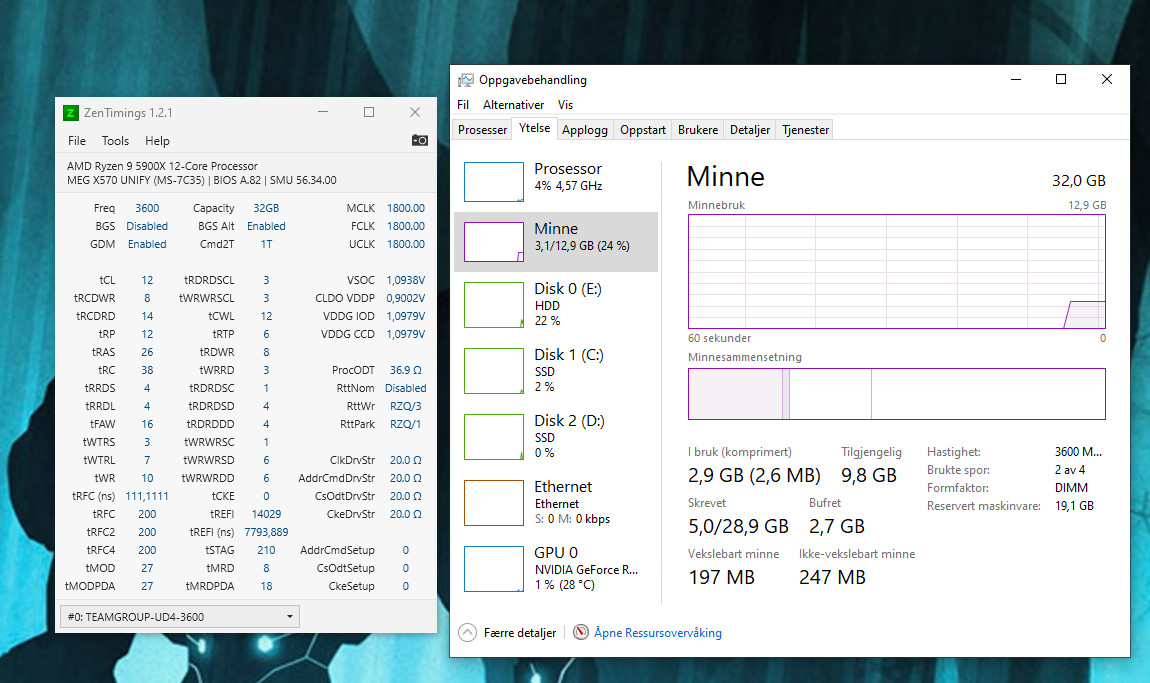Click the 32,0 GB total memory label
This screenshot has height=683, width=1150.
(x=1079, y=180)
